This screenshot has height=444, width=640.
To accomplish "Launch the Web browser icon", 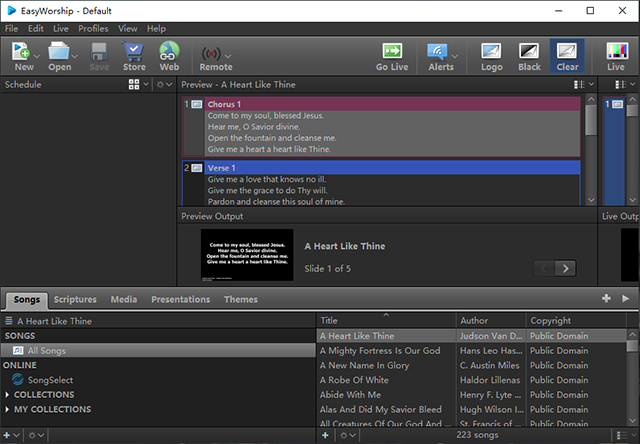I will pyautogui.click(x=169, y=51).
